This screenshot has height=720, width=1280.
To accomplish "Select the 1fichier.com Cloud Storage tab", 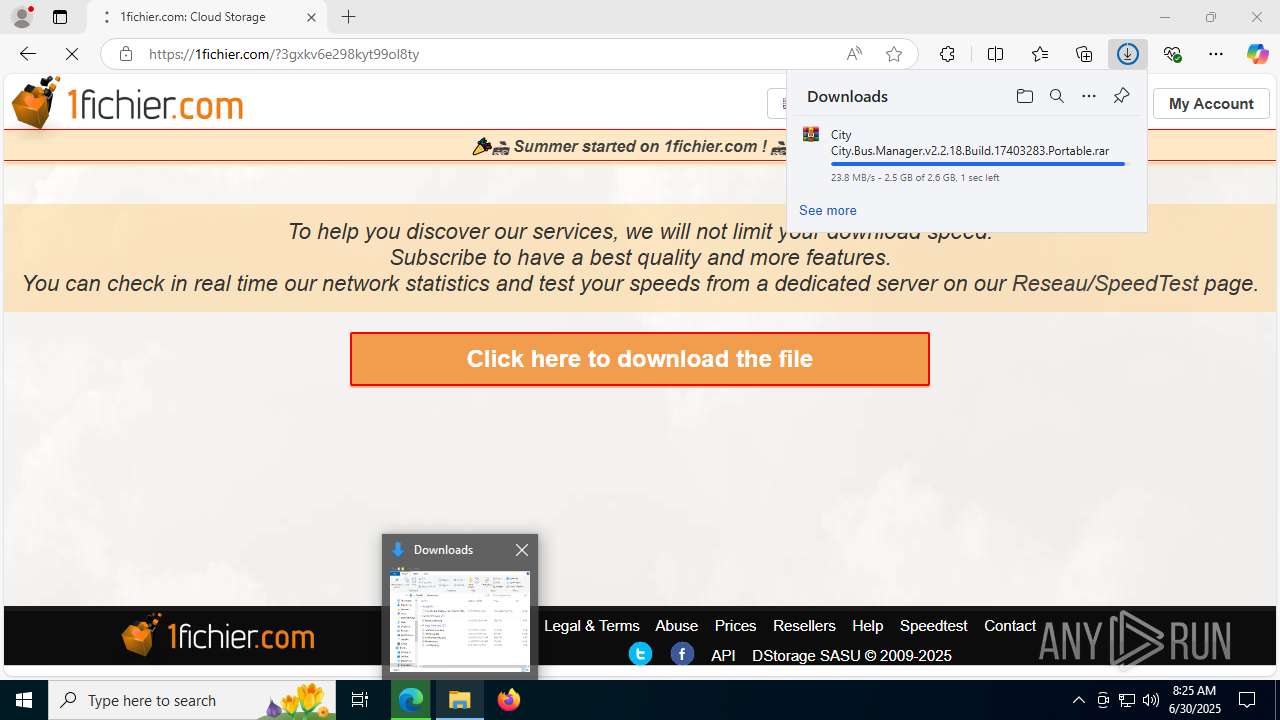I will tap(207, 17).
